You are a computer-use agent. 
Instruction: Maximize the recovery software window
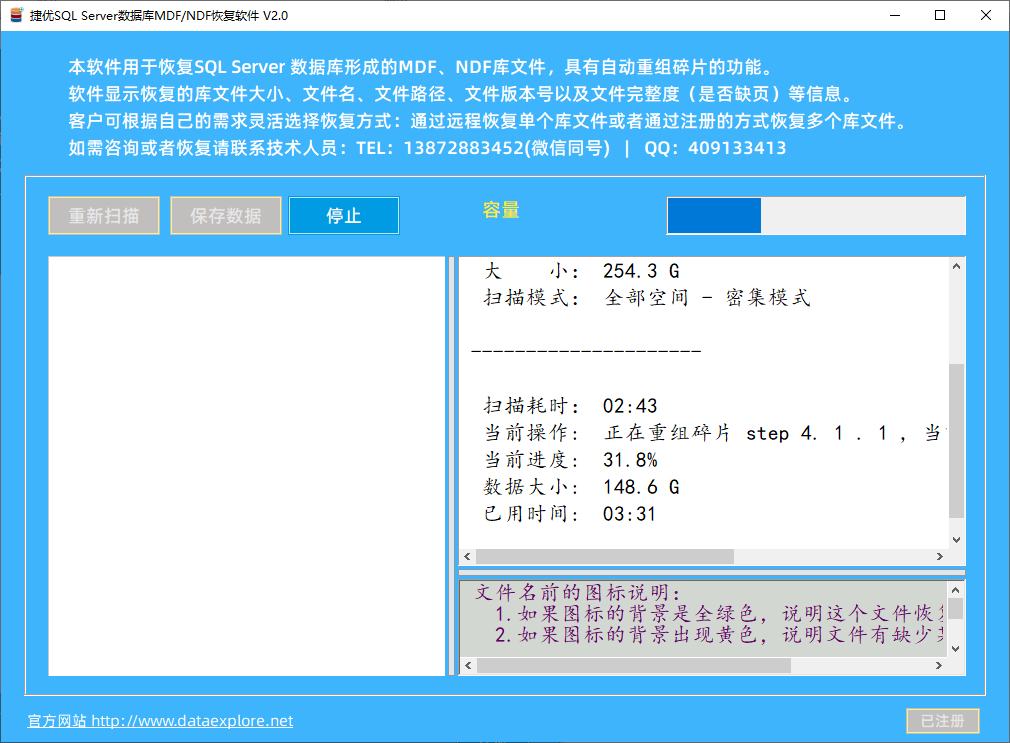coord(940,15)
